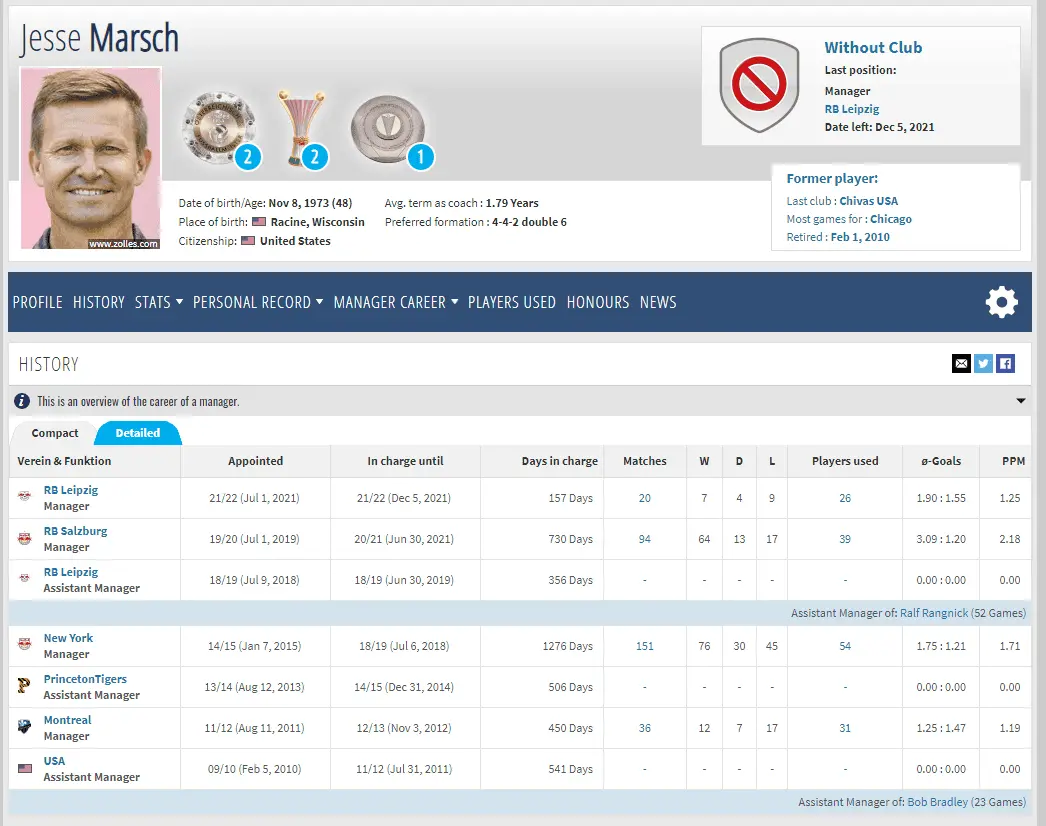Share page on Facebook icon
1046x826 pixels.
[1005, 364]
